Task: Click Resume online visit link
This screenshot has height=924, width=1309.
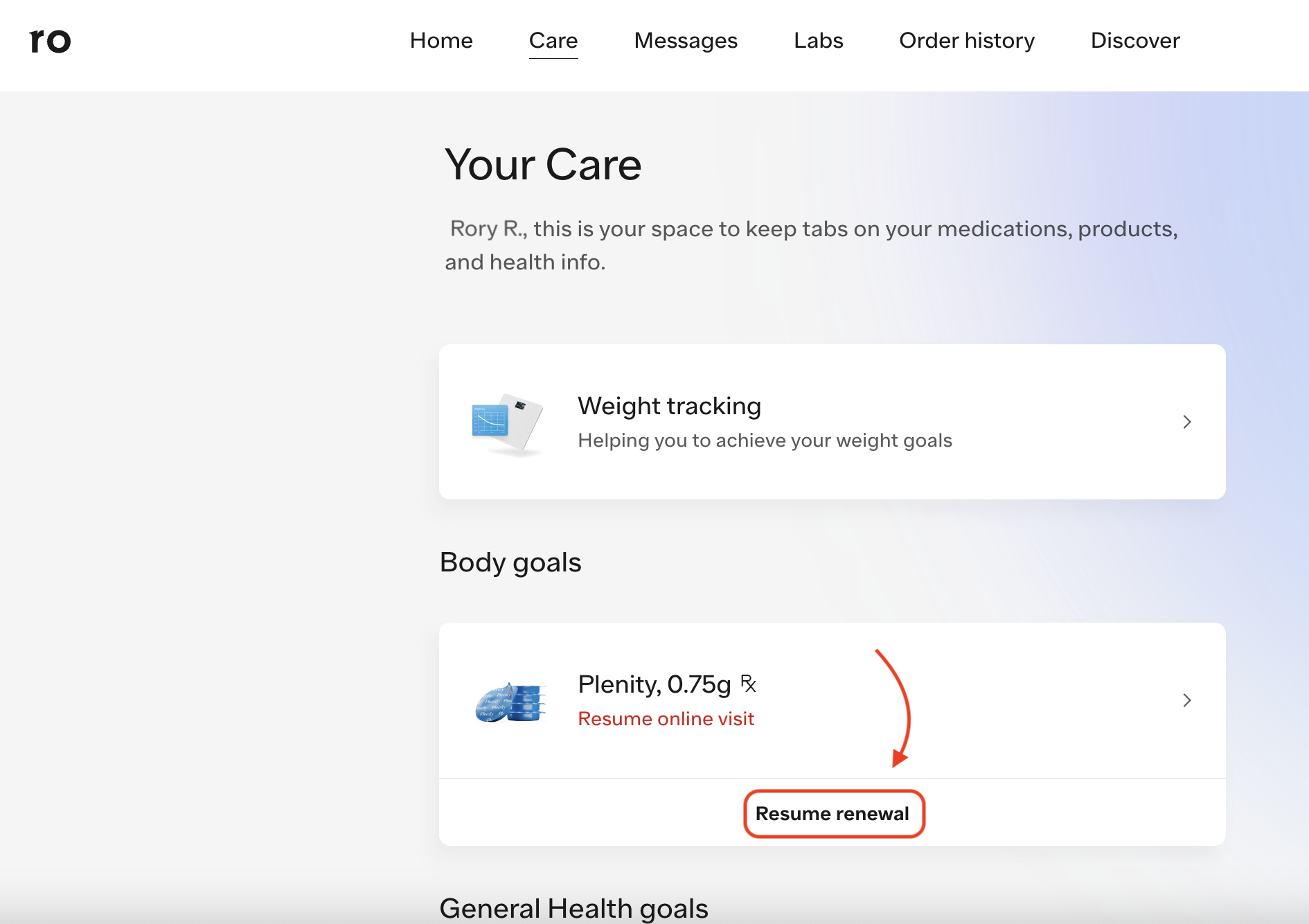Action: pos(666,719)
